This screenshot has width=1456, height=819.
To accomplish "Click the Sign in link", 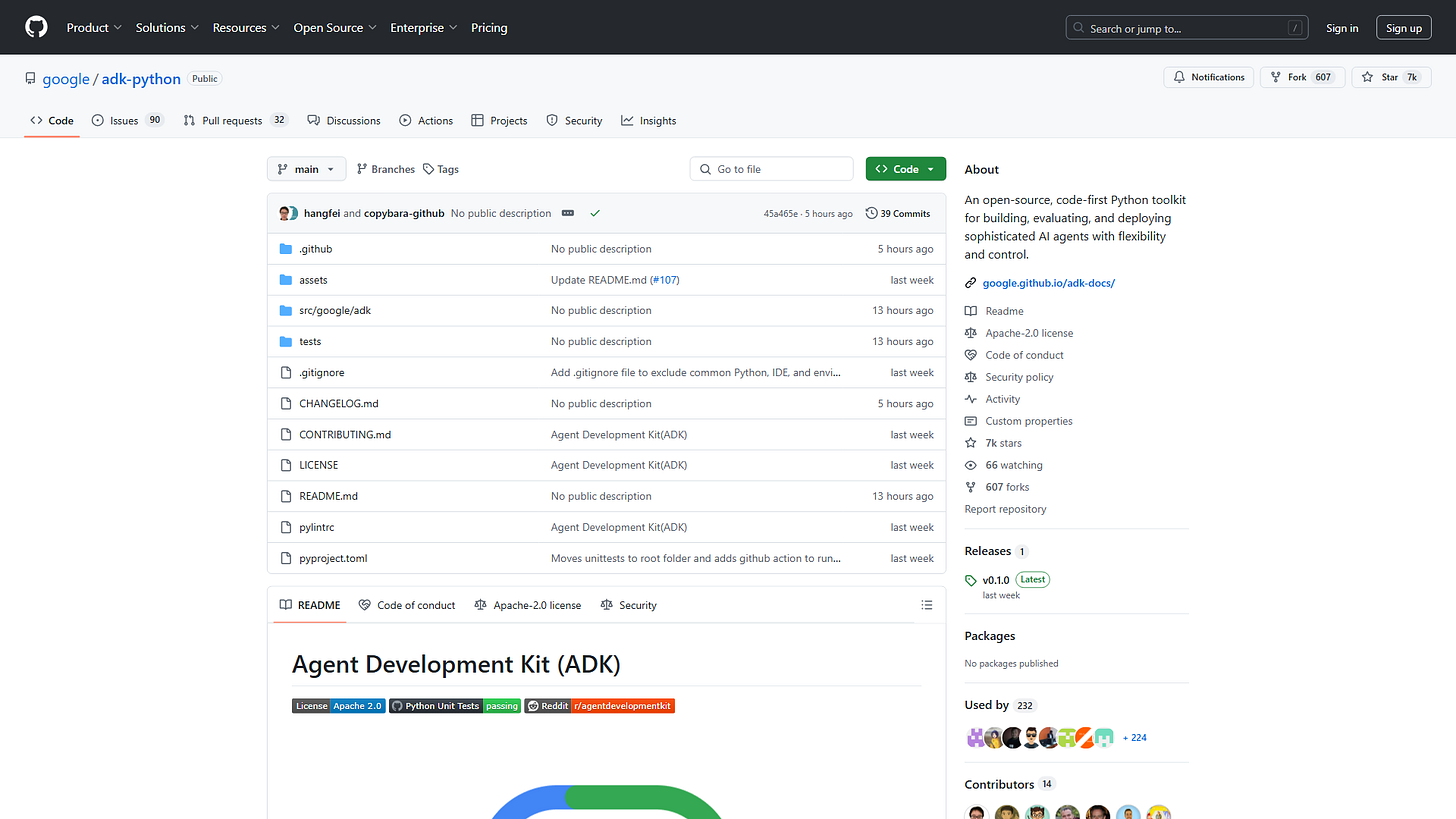I will pyautogui.click(x=1342, y=28).
